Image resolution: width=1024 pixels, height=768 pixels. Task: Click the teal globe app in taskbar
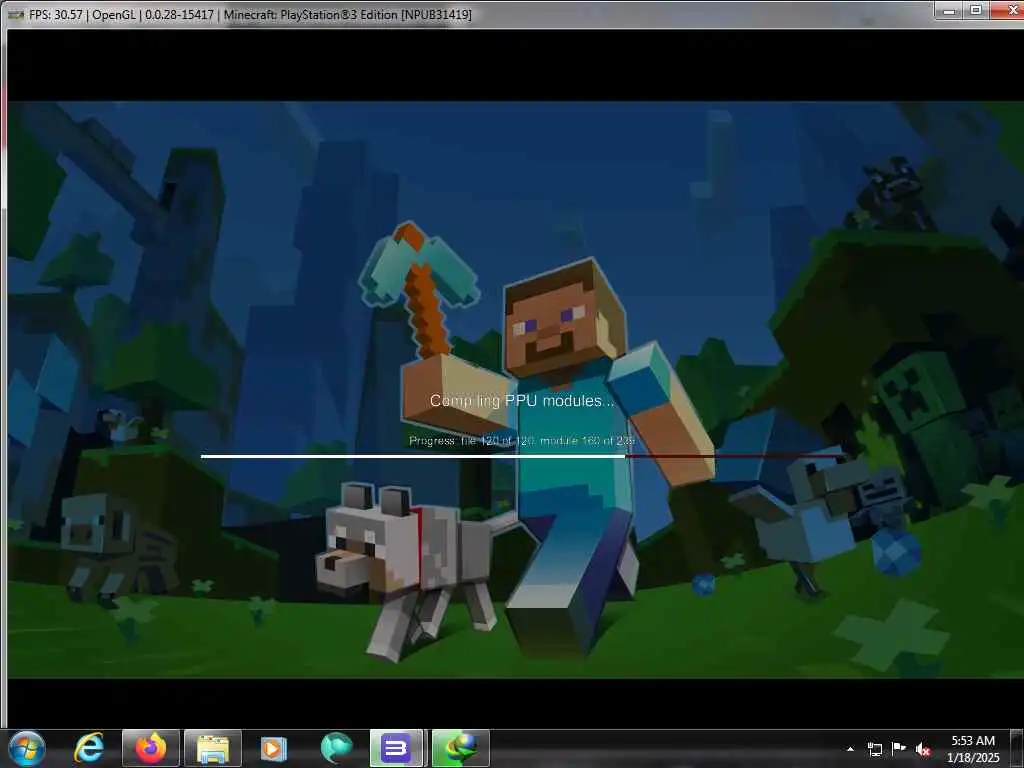click(x=336, y=748)
